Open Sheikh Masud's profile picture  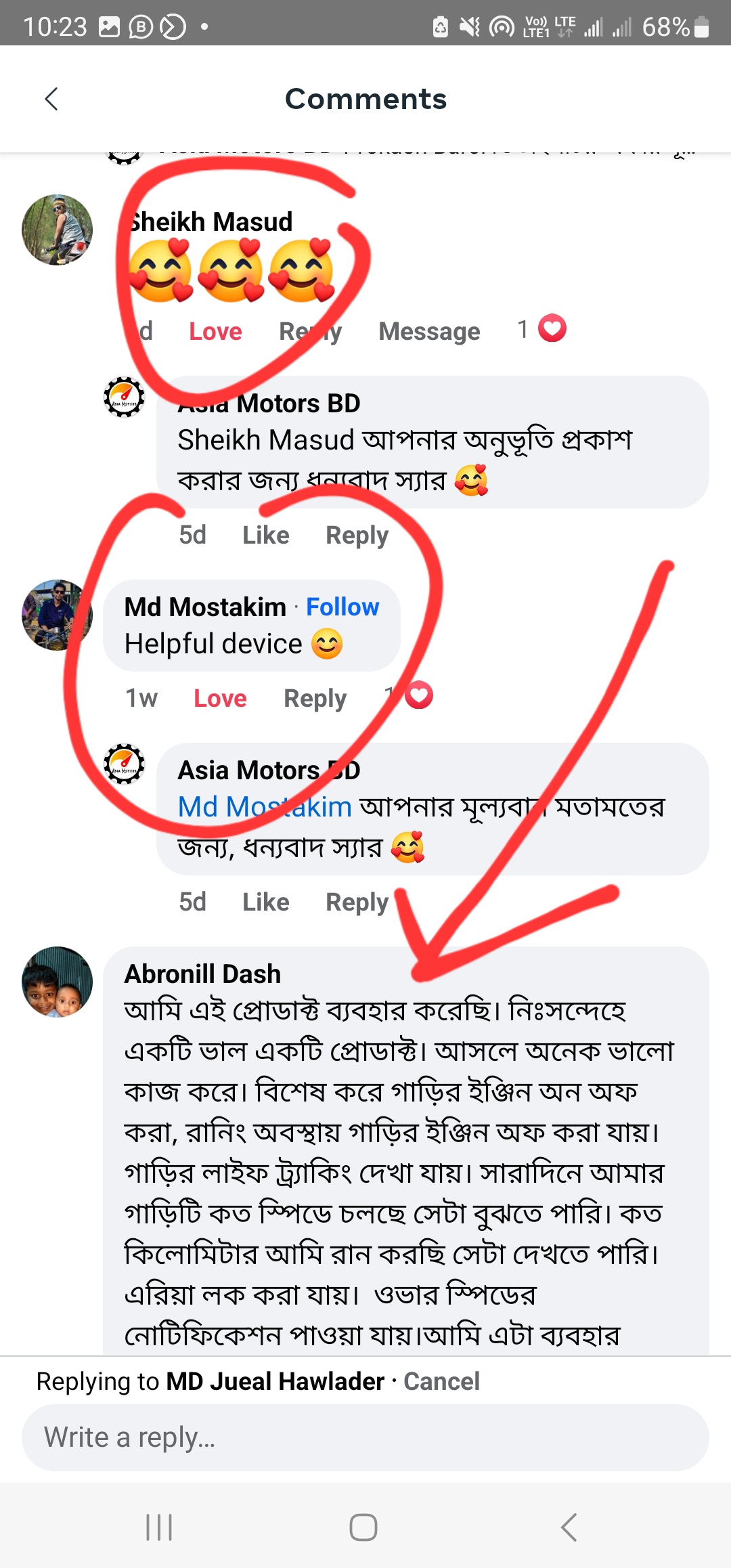(x=58, y=230)
